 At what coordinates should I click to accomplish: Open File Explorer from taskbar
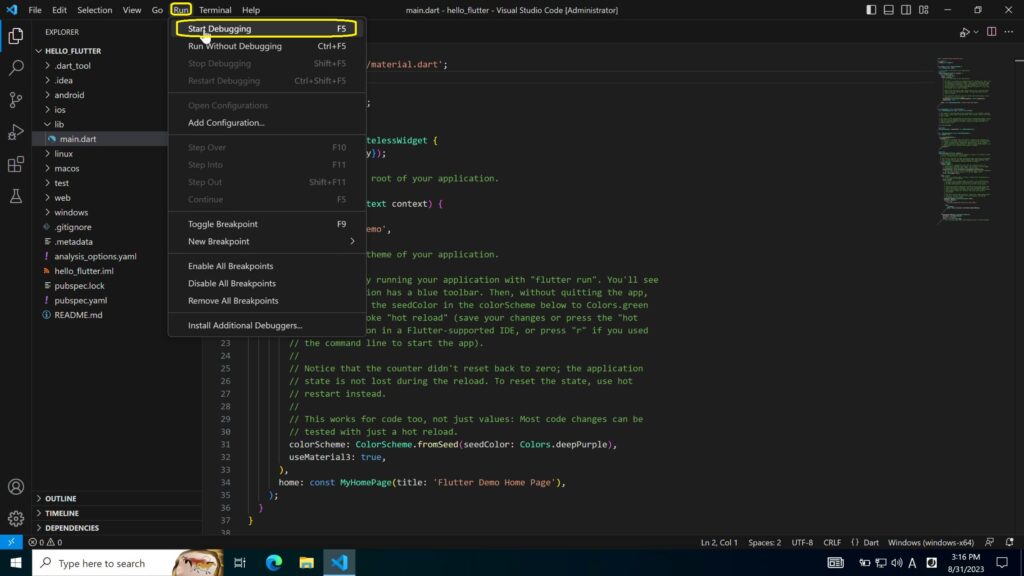tap(306, 563)
